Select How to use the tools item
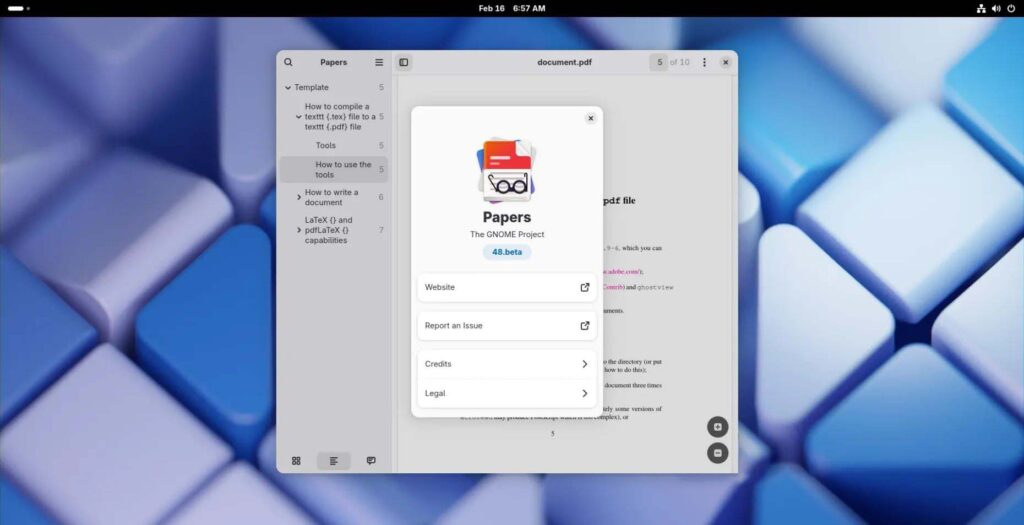The width and height of the screenshot is (1024, 525). tap(334, 170)
